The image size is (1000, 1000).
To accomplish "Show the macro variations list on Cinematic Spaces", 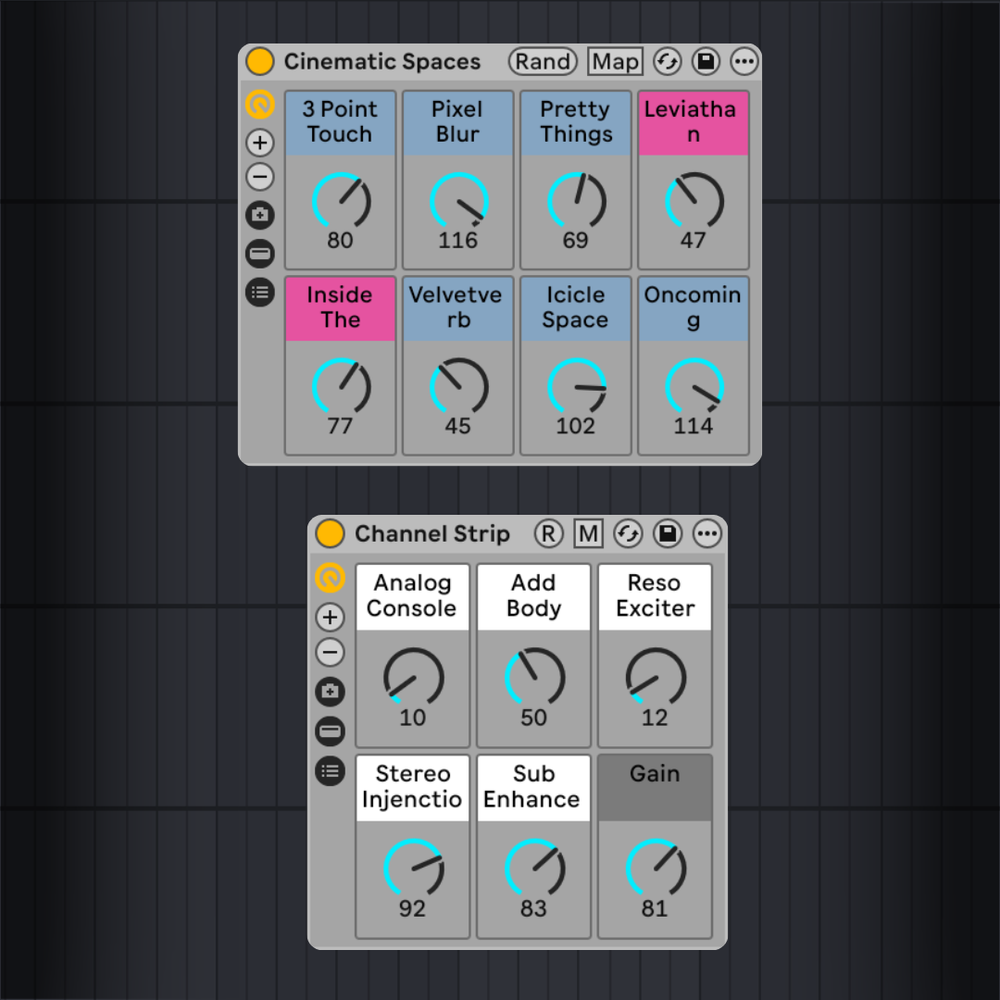I will tap(259, 293).
